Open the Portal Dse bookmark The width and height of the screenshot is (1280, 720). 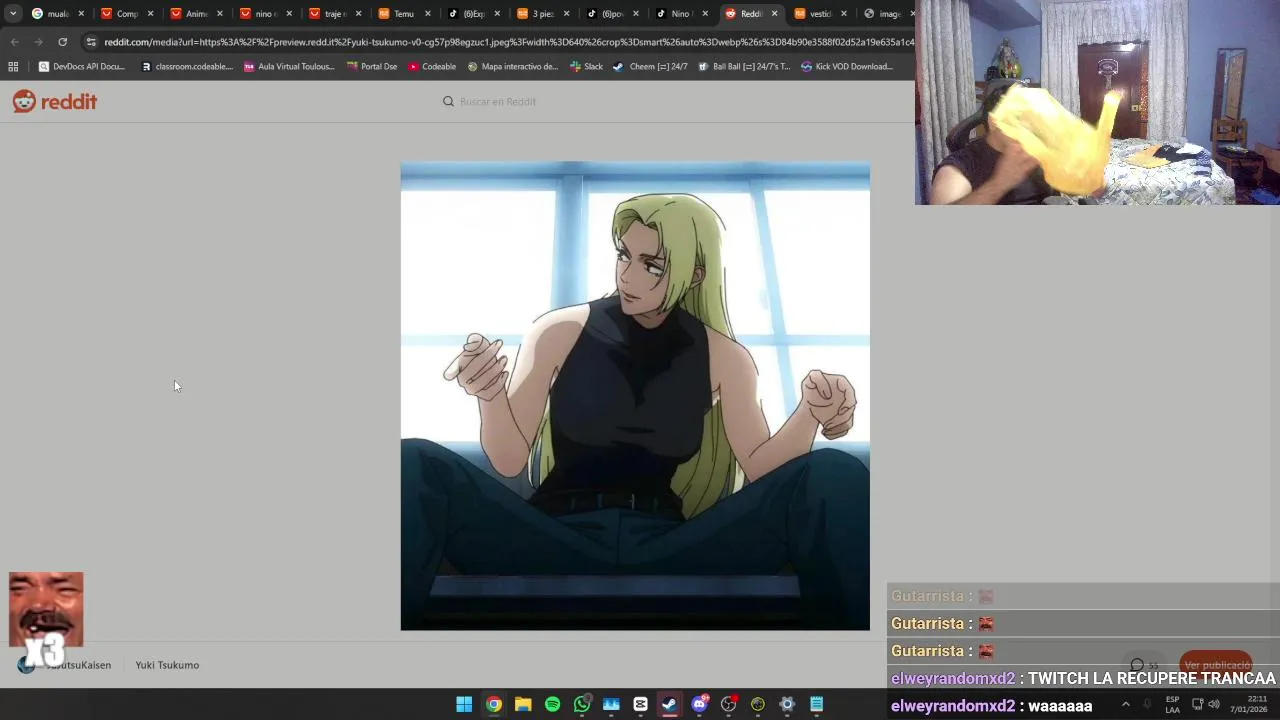[x=371, y=67]
